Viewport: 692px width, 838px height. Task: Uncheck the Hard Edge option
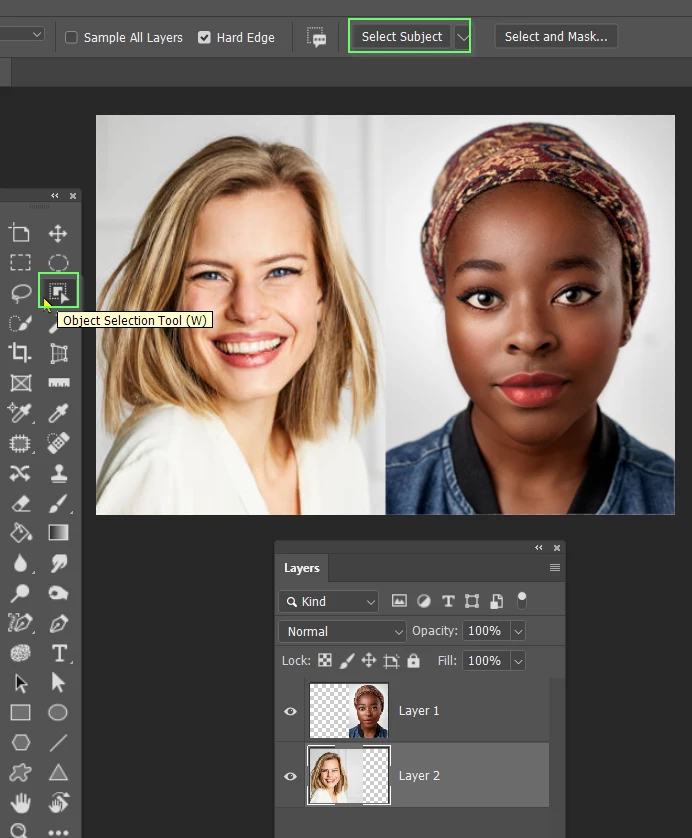pyautogui.click(x=204, y=37)
